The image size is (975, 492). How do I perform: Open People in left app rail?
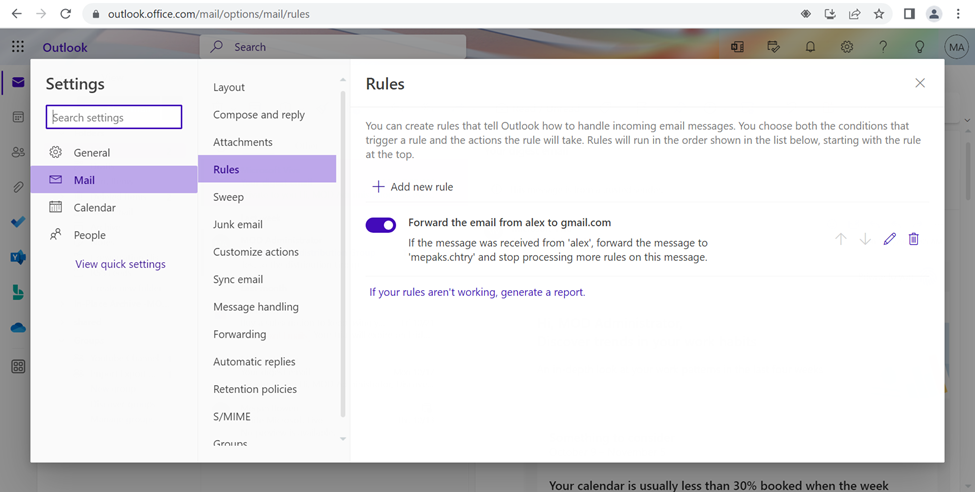point(18,152)
